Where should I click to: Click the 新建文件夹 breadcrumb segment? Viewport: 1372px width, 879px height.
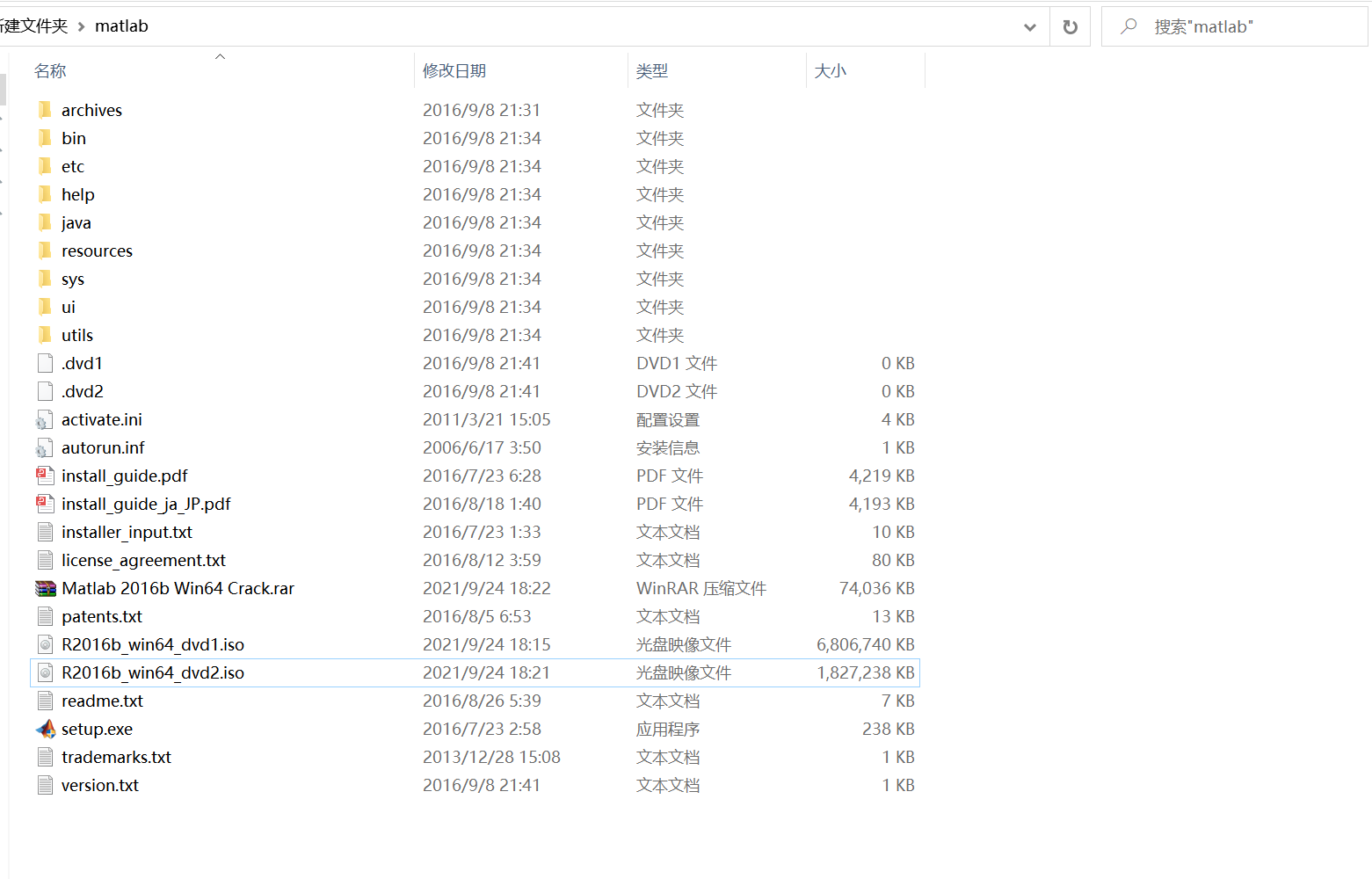pyautogui.click(x=33, y=26)
